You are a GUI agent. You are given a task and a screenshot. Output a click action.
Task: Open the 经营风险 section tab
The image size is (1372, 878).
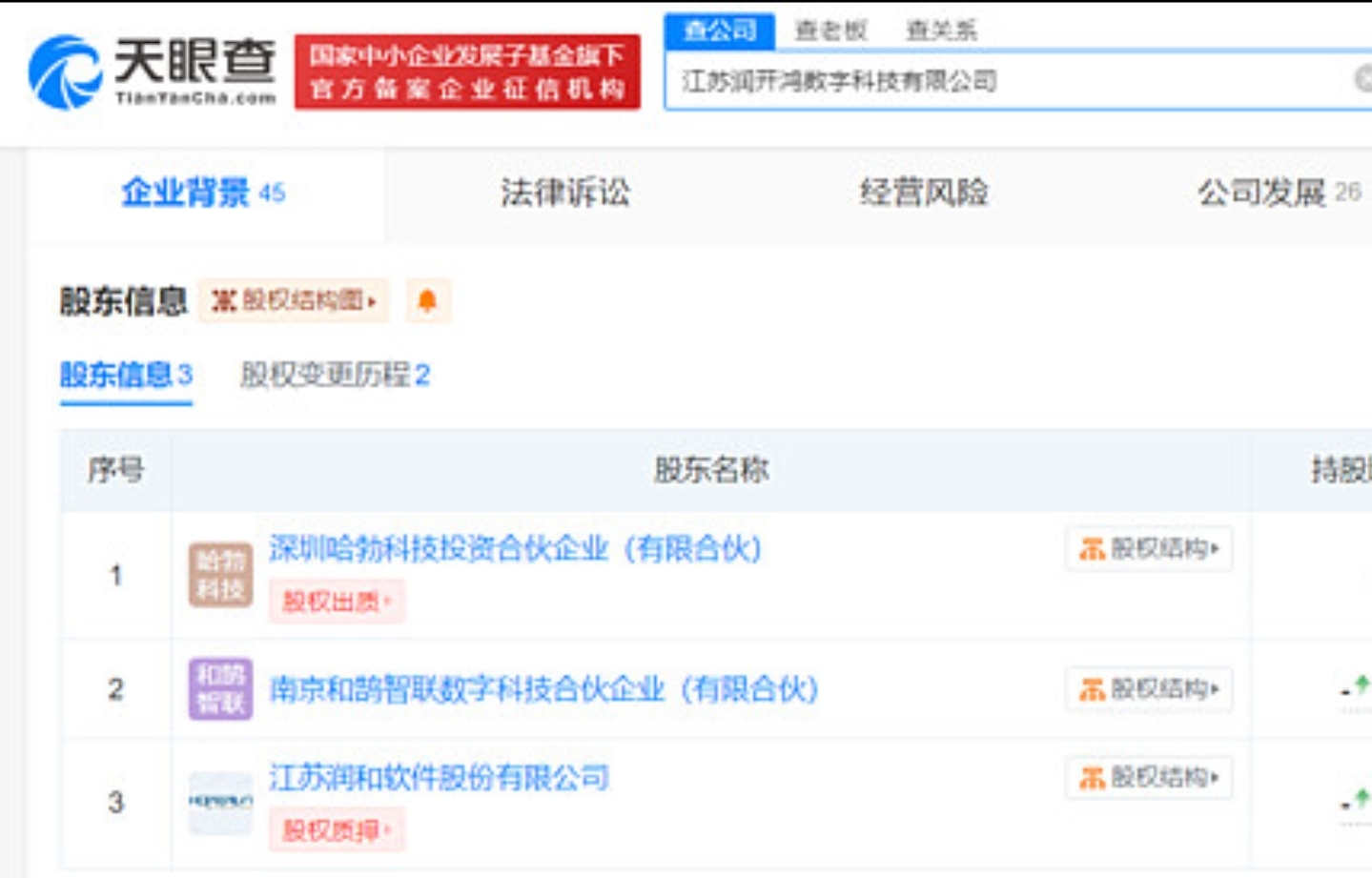(924, 194)
